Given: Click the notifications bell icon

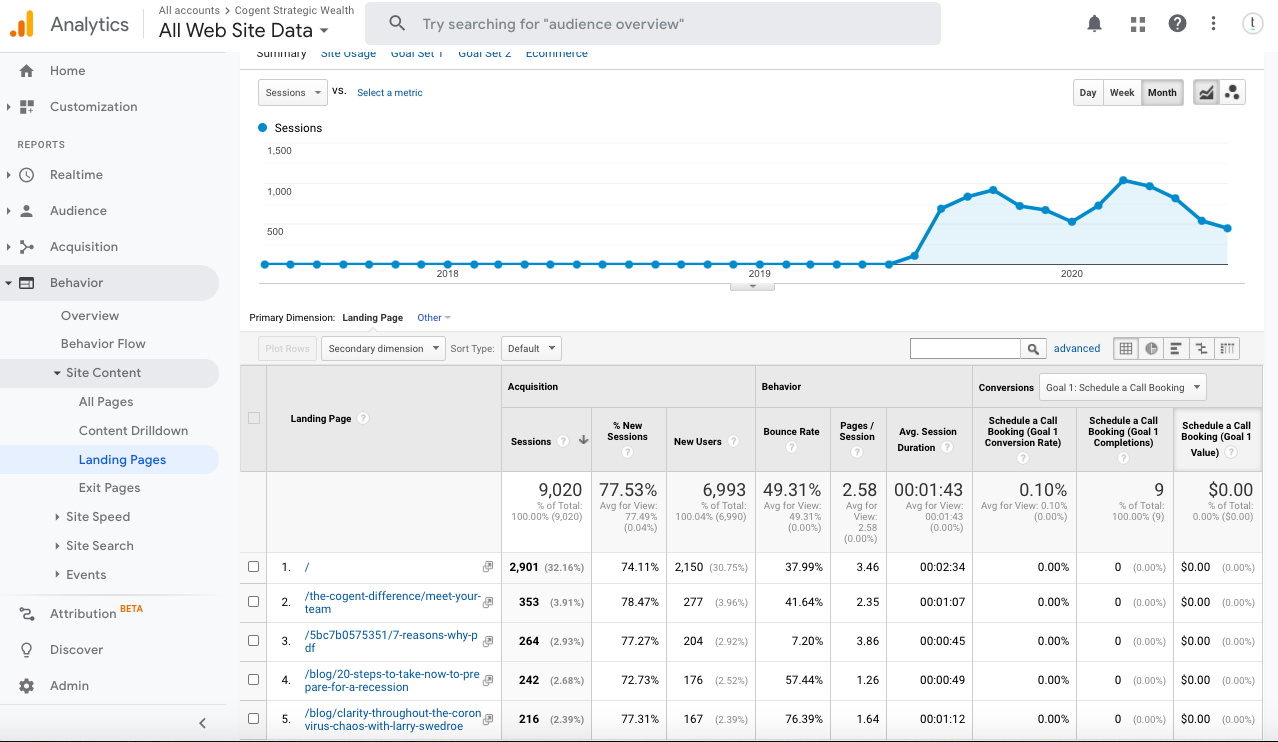Looking at the screenshot, I should pyautogui.click(x=1093, y=23).
